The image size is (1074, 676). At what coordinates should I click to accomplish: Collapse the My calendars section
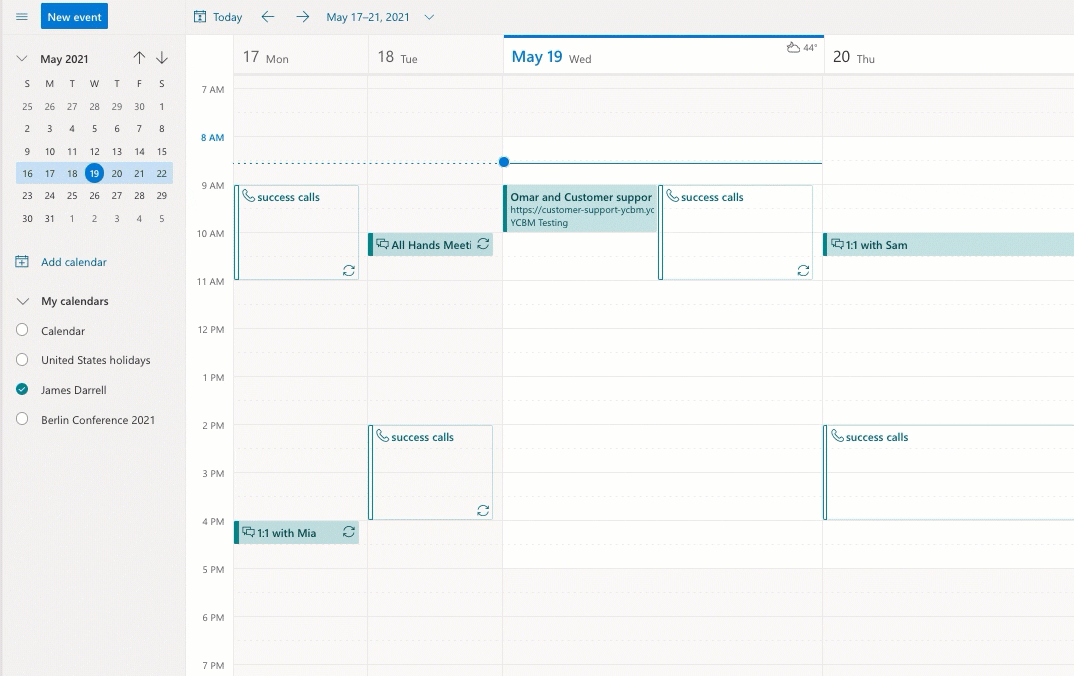pyautogui.click(x=22, y=301)
